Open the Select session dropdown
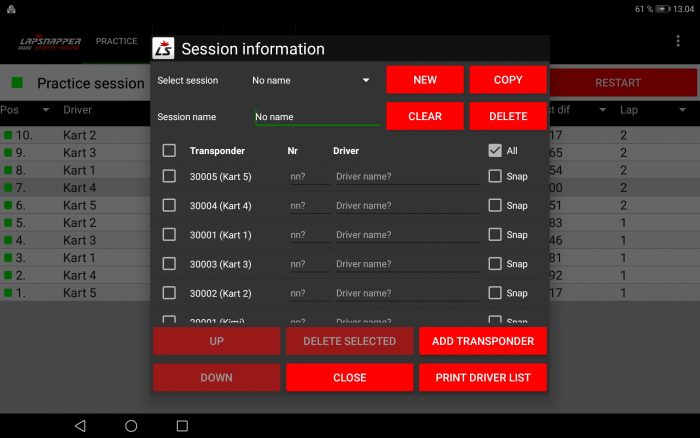This screenshot has width=700, height=438. [x=311, y=80]
